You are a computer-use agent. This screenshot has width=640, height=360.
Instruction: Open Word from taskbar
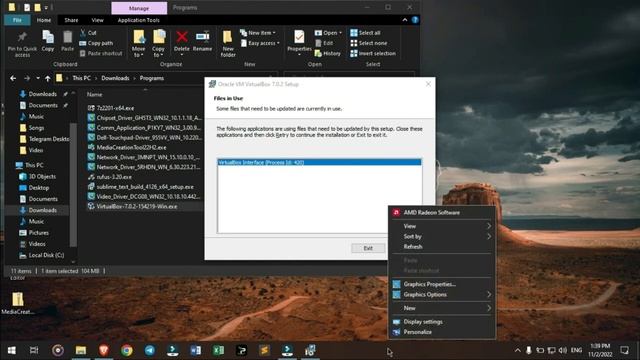coord(196,350)
